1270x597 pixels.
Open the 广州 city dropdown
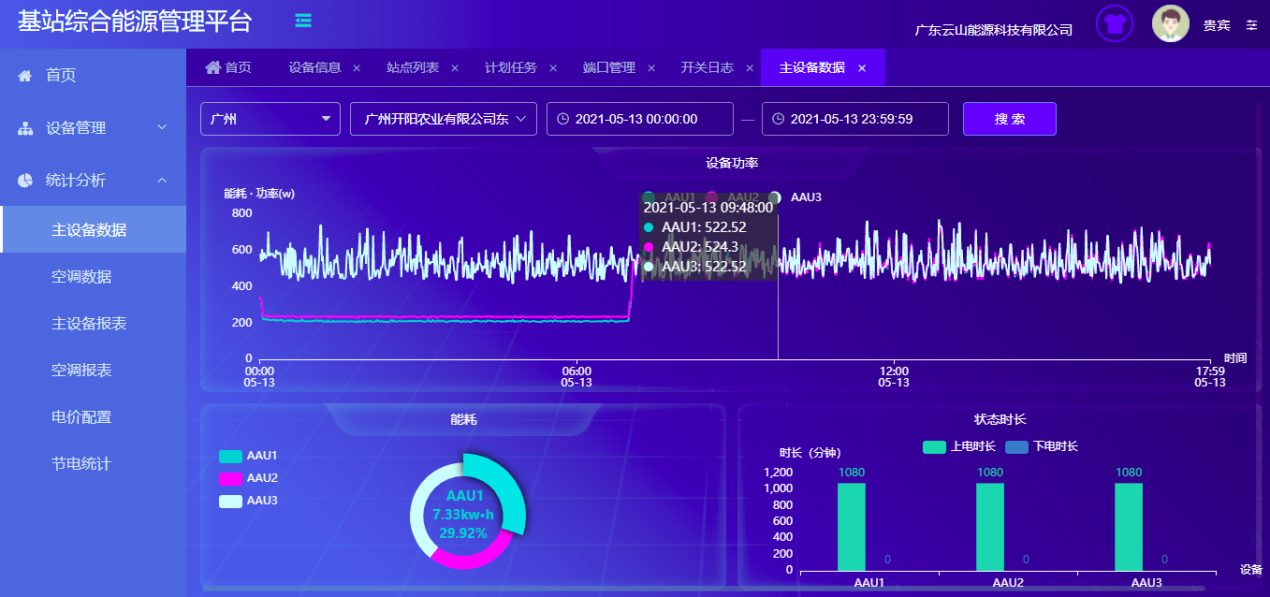coord(270,119)
